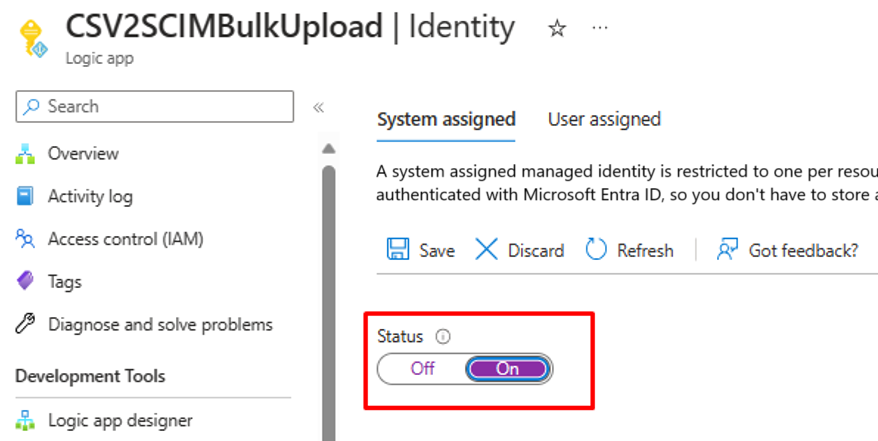Switch Status toggle to Off

pyautogui.click(x=423, y=368)
